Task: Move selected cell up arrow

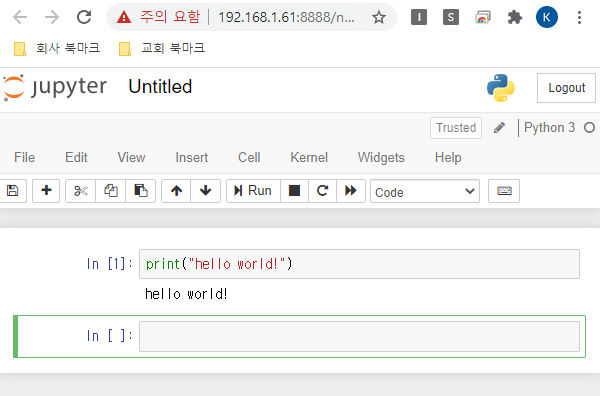Action: click(x=176, y=191)
